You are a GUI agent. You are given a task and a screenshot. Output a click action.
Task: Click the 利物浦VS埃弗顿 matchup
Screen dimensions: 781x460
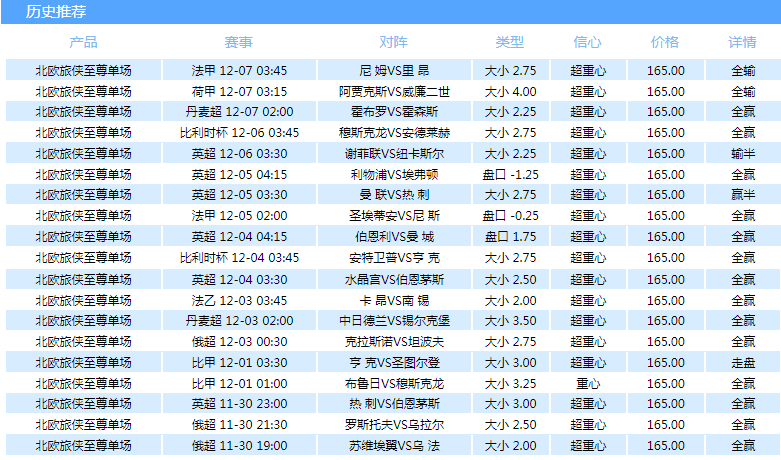(394, 174)
